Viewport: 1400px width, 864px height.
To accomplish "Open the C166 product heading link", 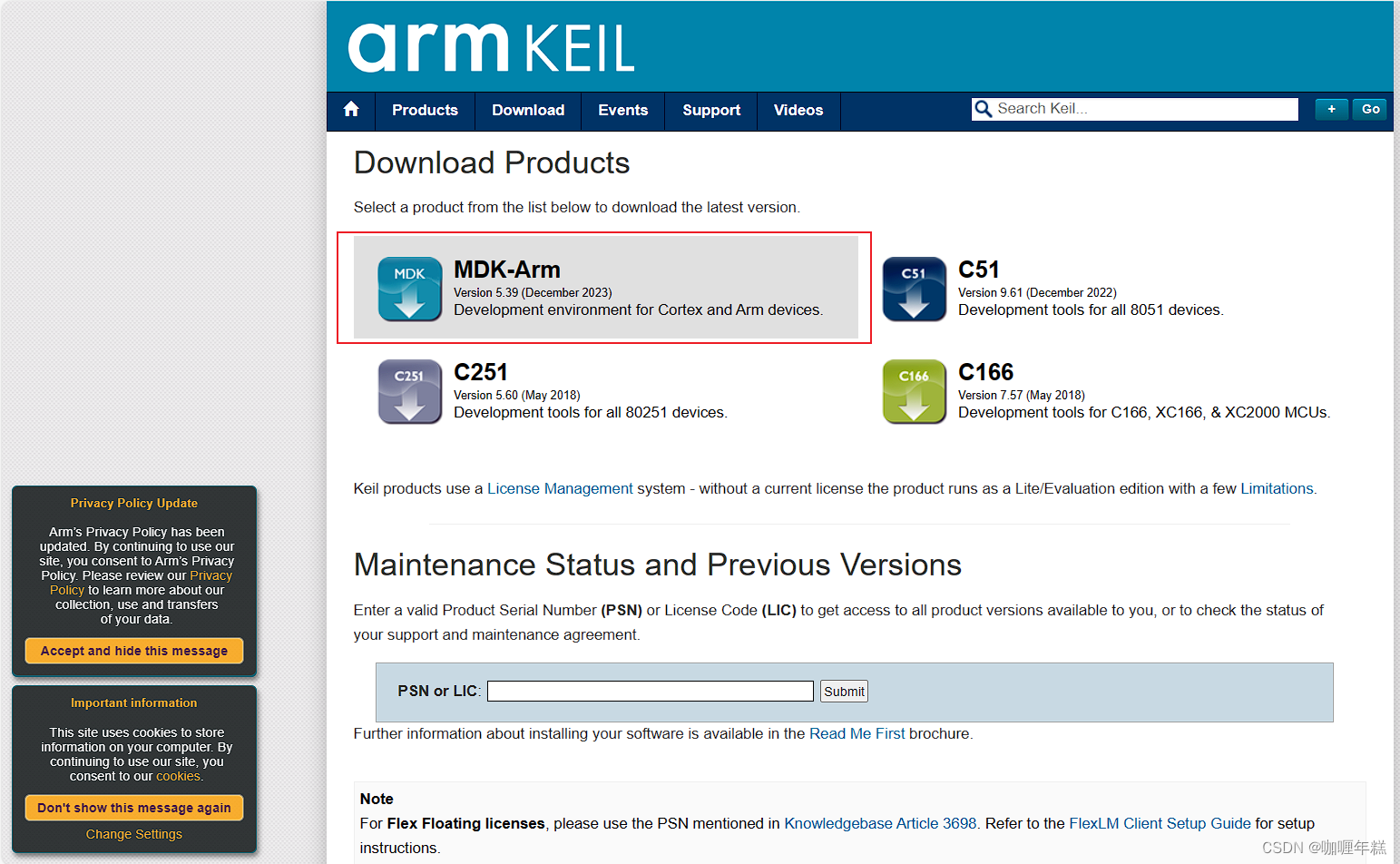I will tap(985, 372).
